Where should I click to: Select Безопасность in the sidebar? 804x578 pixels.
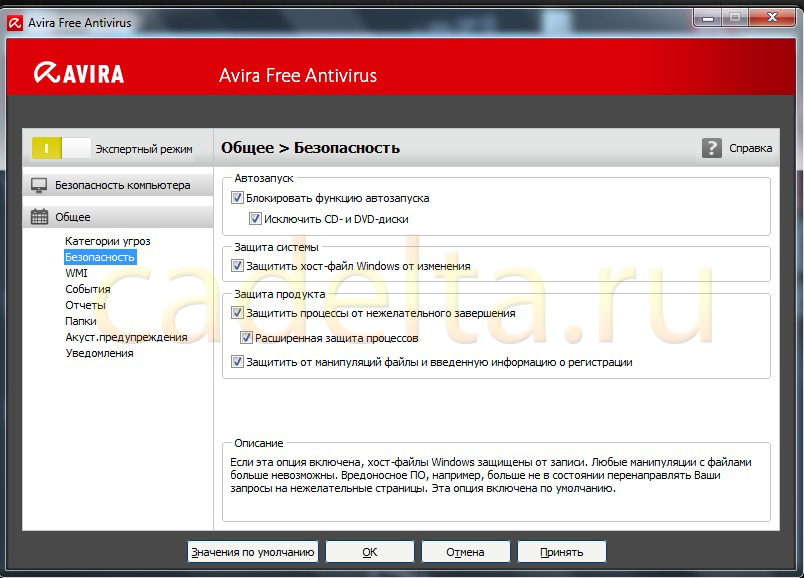point(100,257)
